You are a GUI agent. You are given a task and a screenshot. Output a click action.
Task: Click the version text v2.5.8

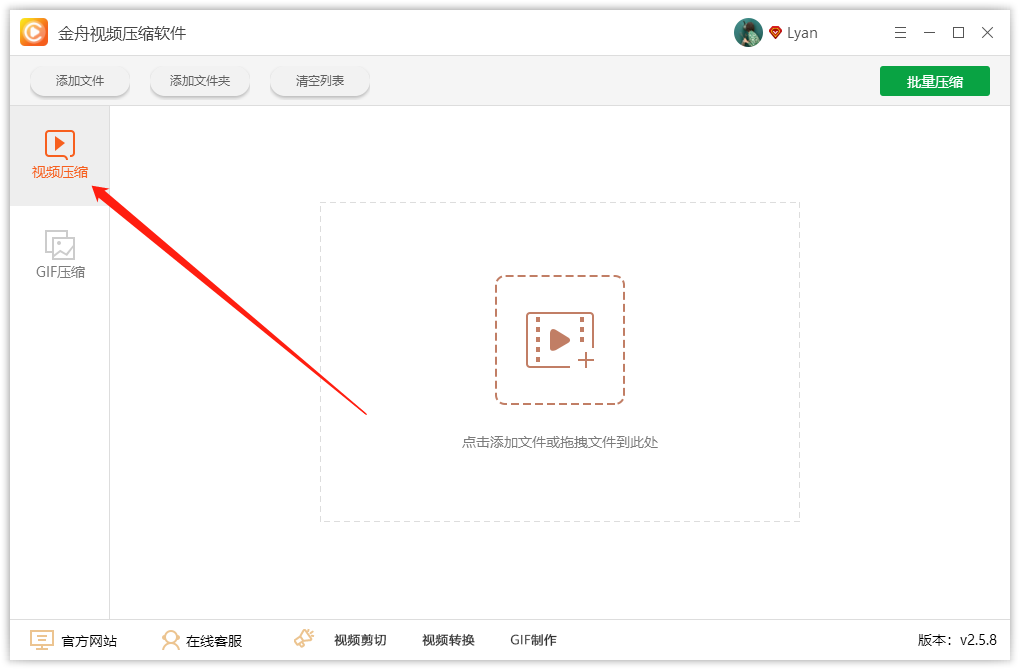pos(978,640)
